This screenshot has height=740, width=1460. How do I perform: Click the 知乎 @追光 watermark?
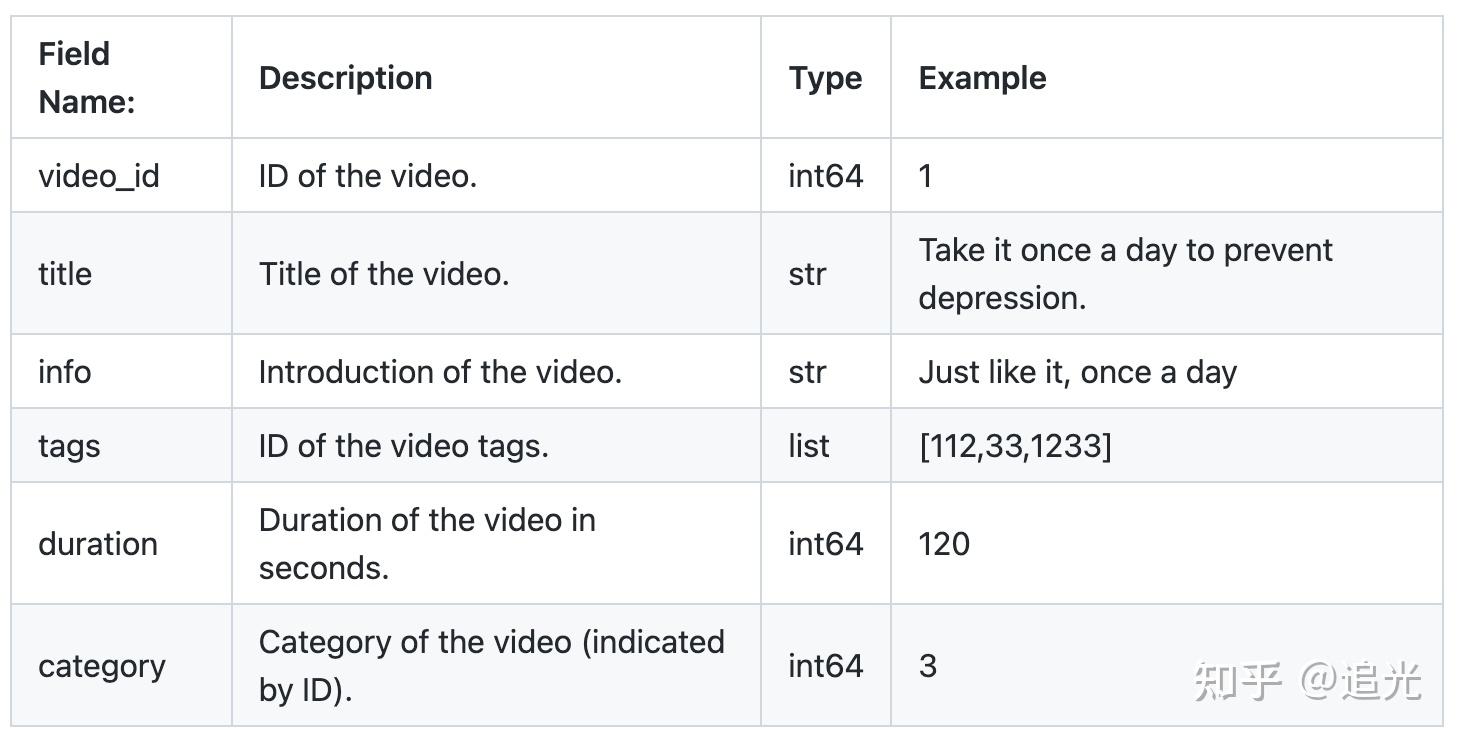click(1307, 681)
